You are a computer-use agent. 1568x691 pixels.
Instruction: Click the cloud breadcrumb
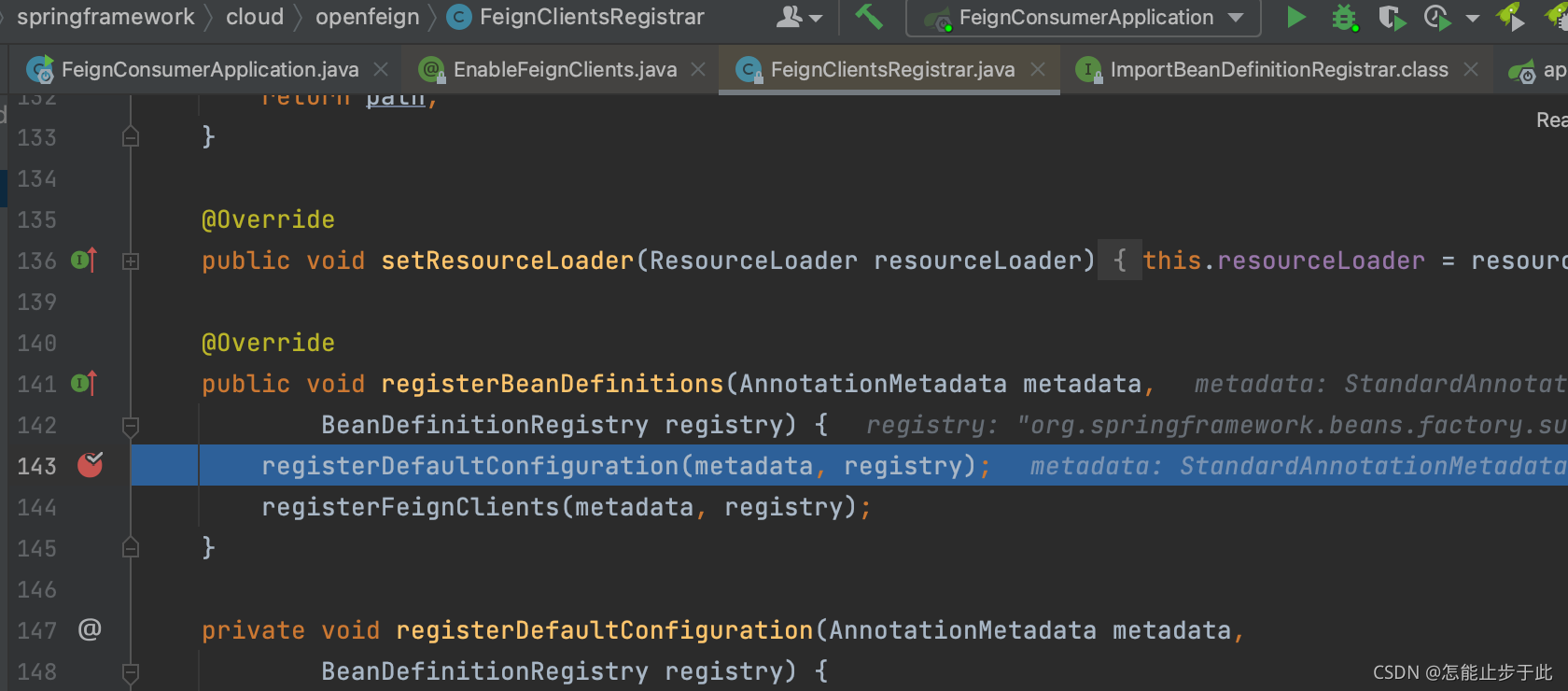point(255,17)
